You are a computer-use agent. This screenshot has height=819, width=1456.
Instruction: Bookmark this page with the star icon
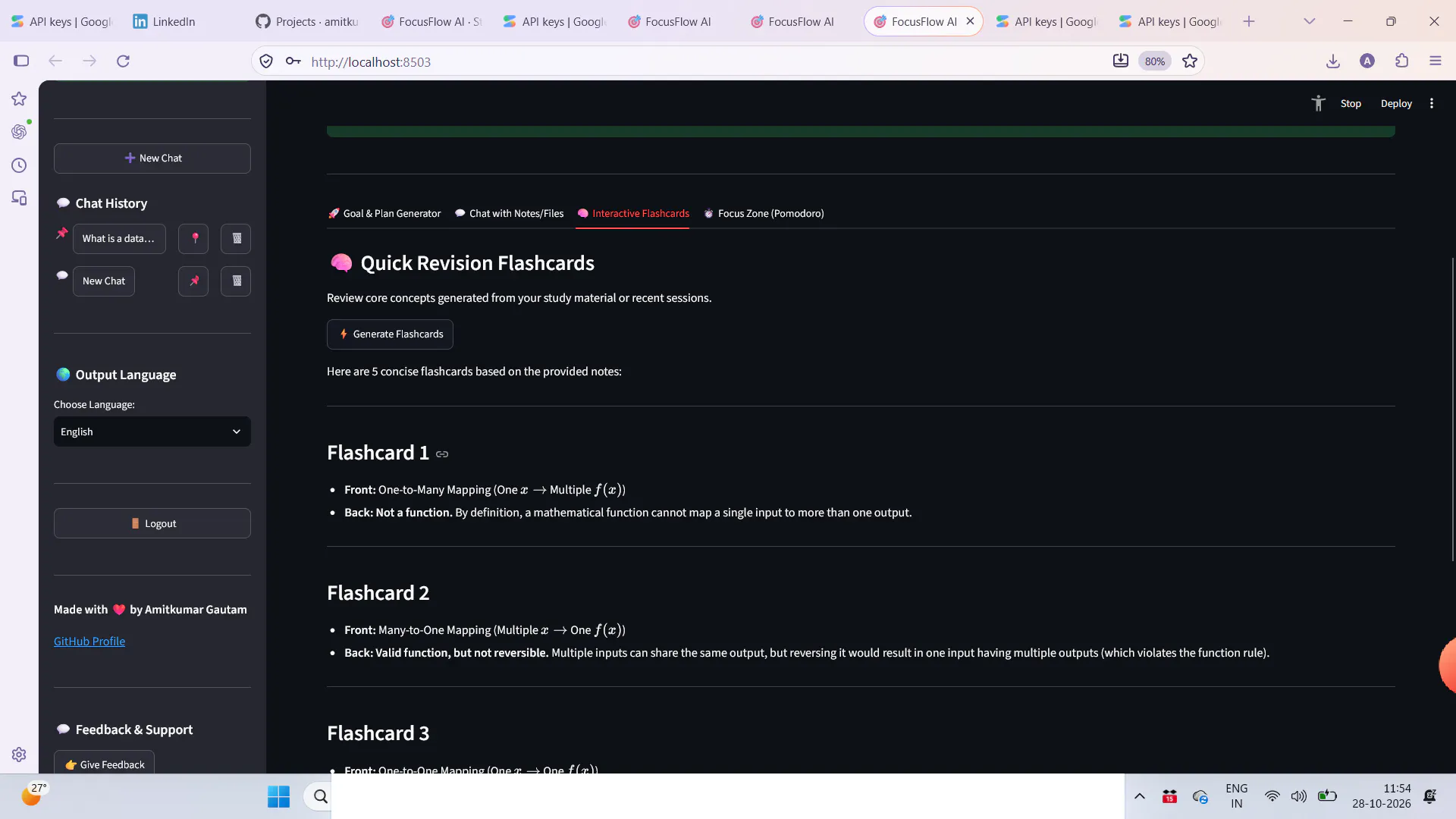(x=1190, y=61)
